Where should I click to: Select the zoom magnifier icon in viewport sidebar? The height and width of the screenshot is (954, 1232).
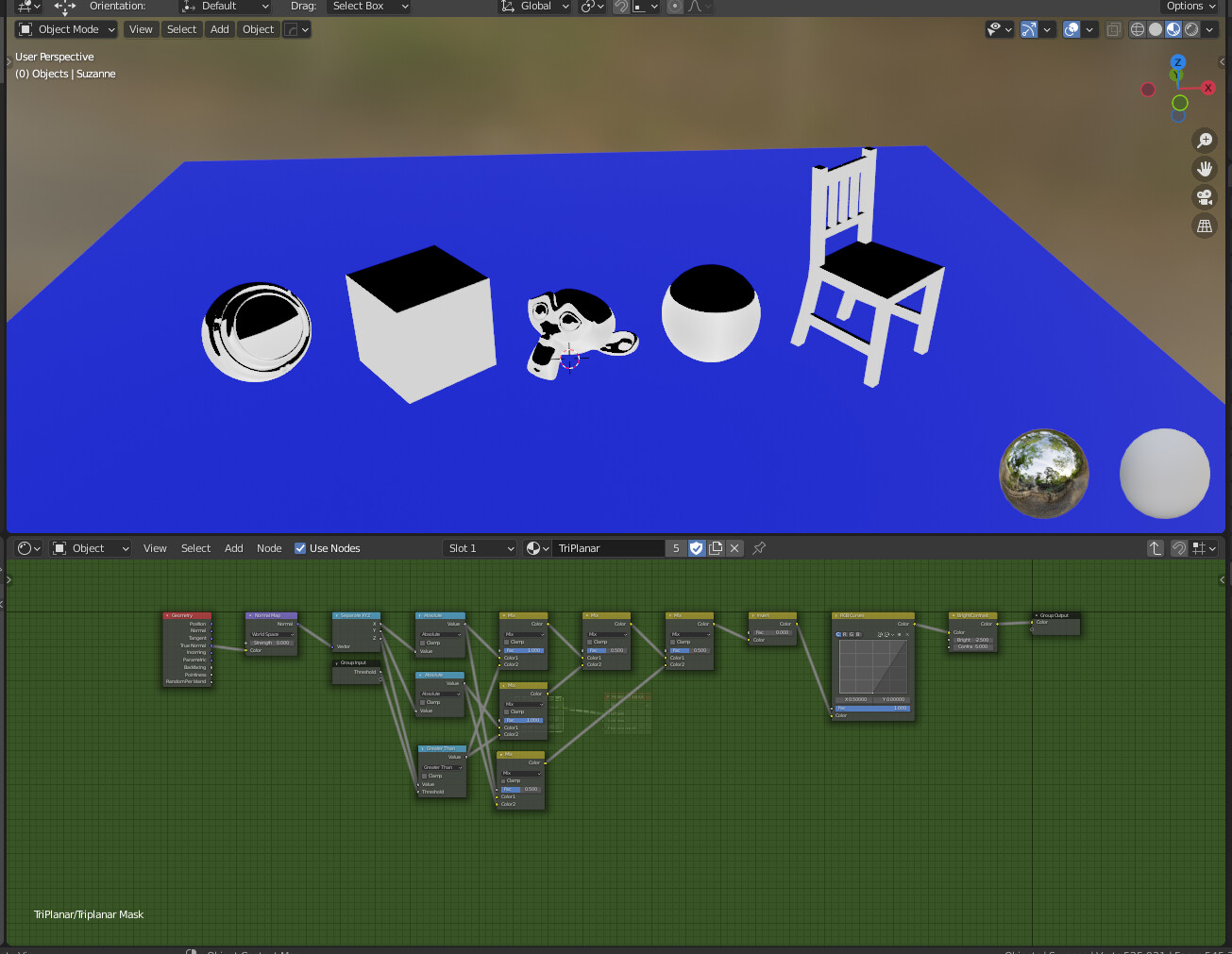tap(1205, 140)
